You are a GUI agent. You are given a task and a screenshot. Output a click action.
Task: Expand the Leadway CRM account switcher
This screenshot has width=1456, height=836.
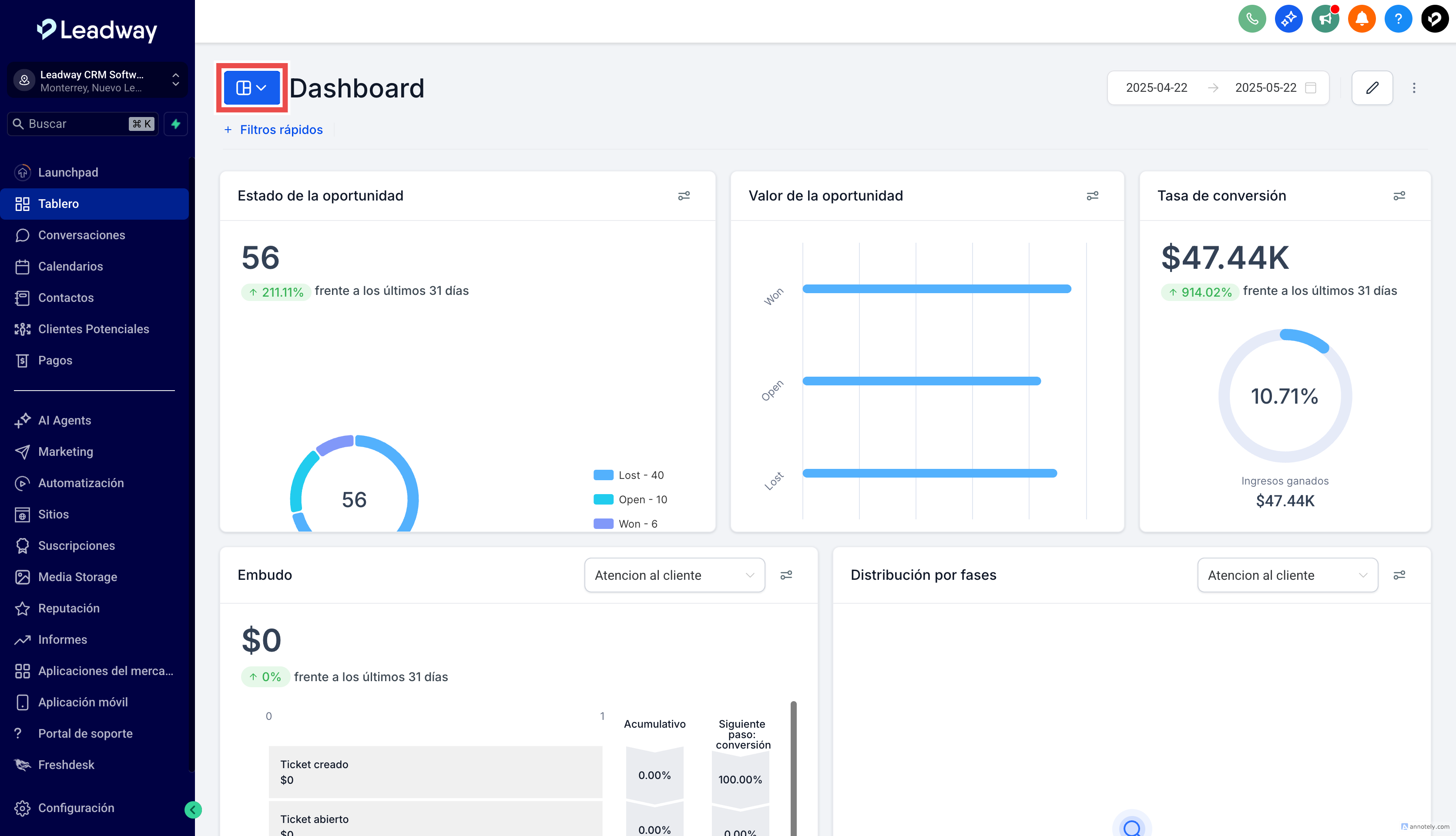coord(97,81)
